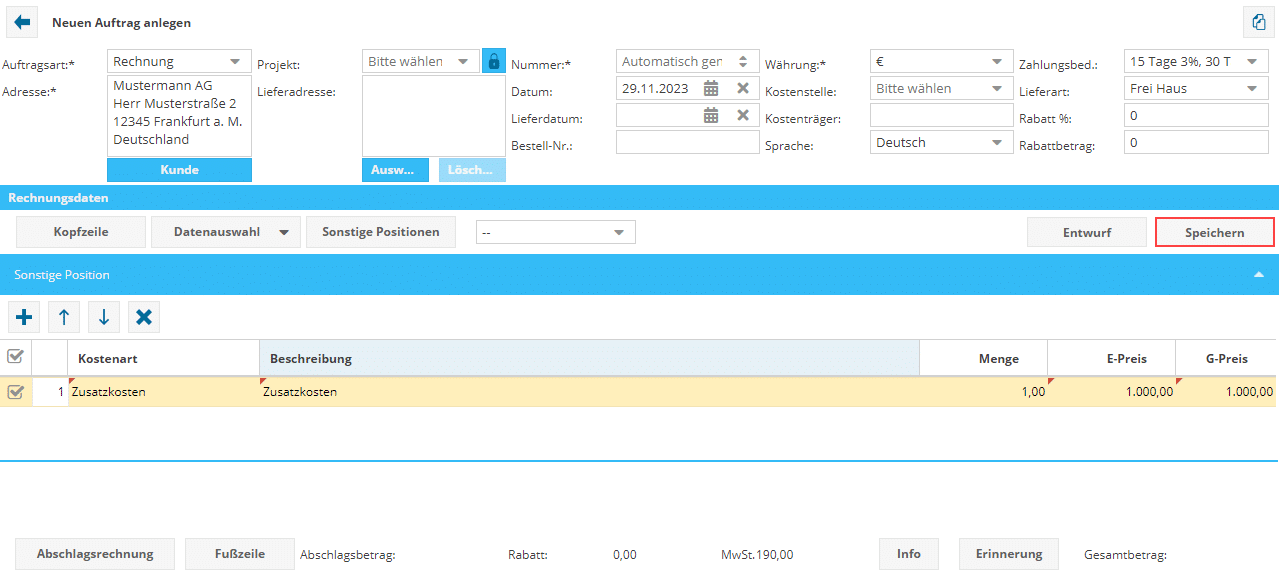This screenshot has width=1279, height=580.
Task: Click into the Bestell-Nr. input field
Action: [687, 143]
